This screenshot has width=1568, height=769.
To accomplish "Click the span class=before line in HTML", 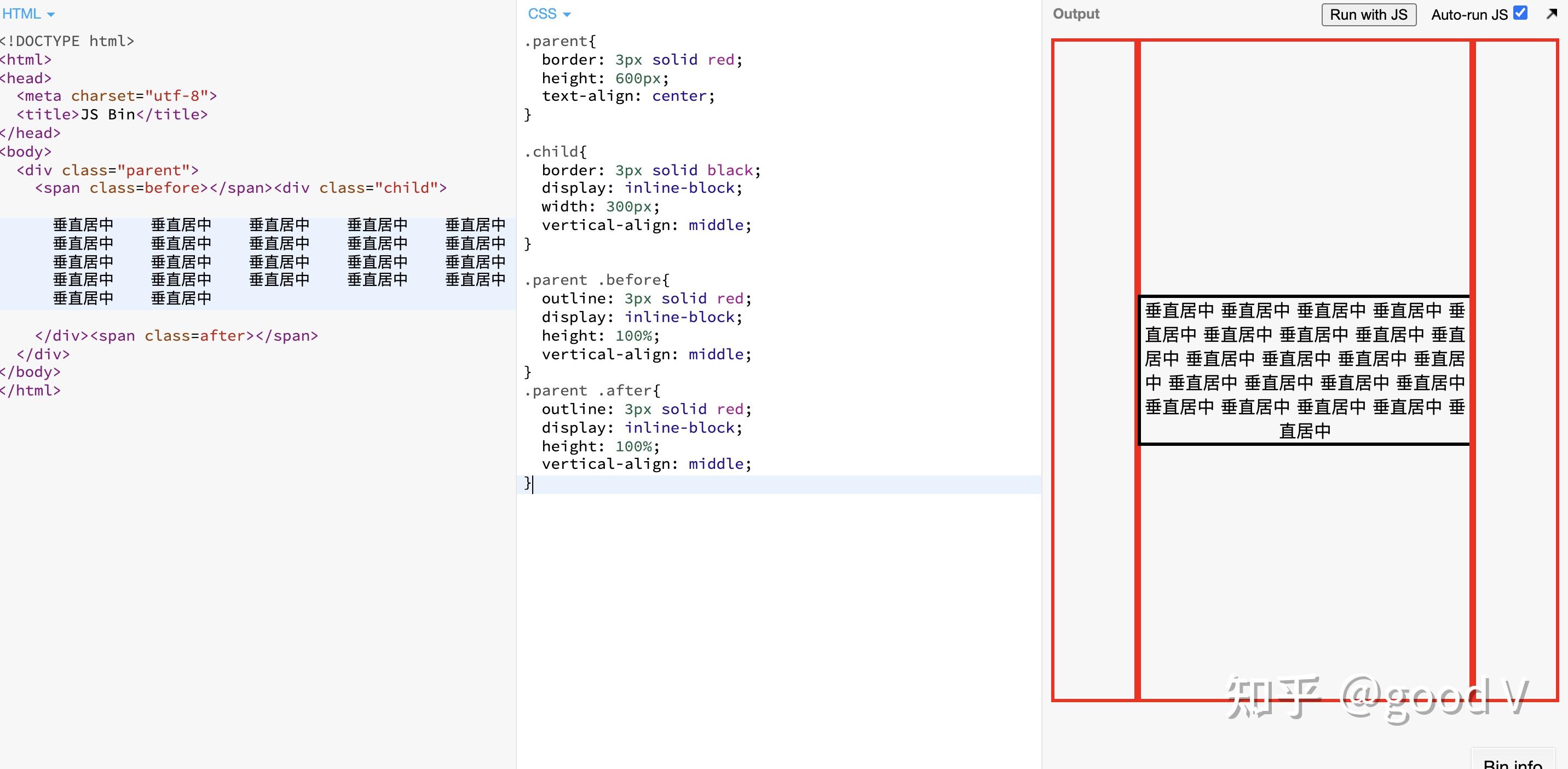I will [x=241, y=188].
